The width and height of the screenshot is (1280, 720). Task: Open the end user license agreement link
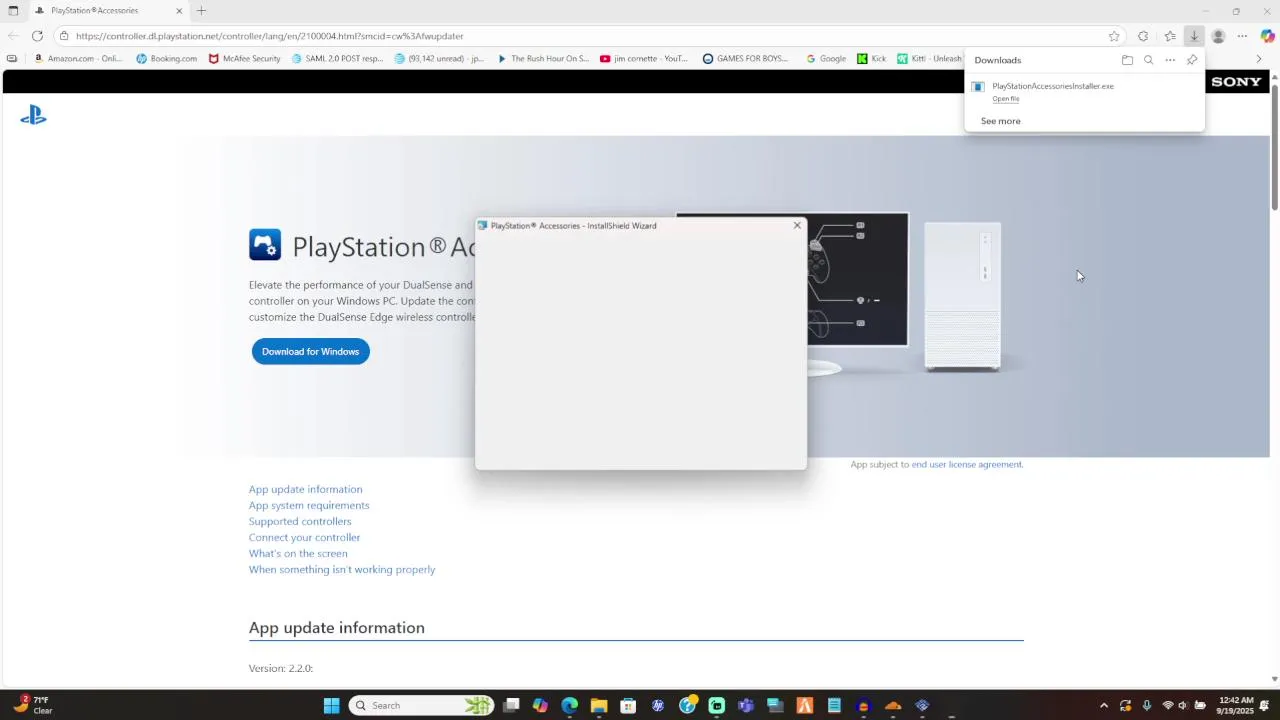click(967, 464)
